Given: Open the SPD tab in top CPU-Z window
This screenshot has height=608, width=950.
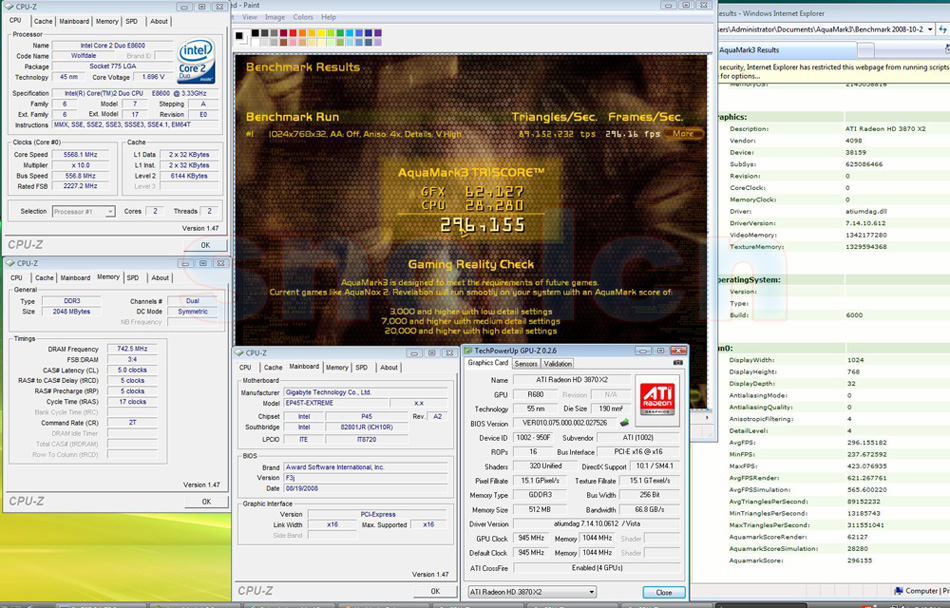Looking at the screenshot, I should 131,21.
